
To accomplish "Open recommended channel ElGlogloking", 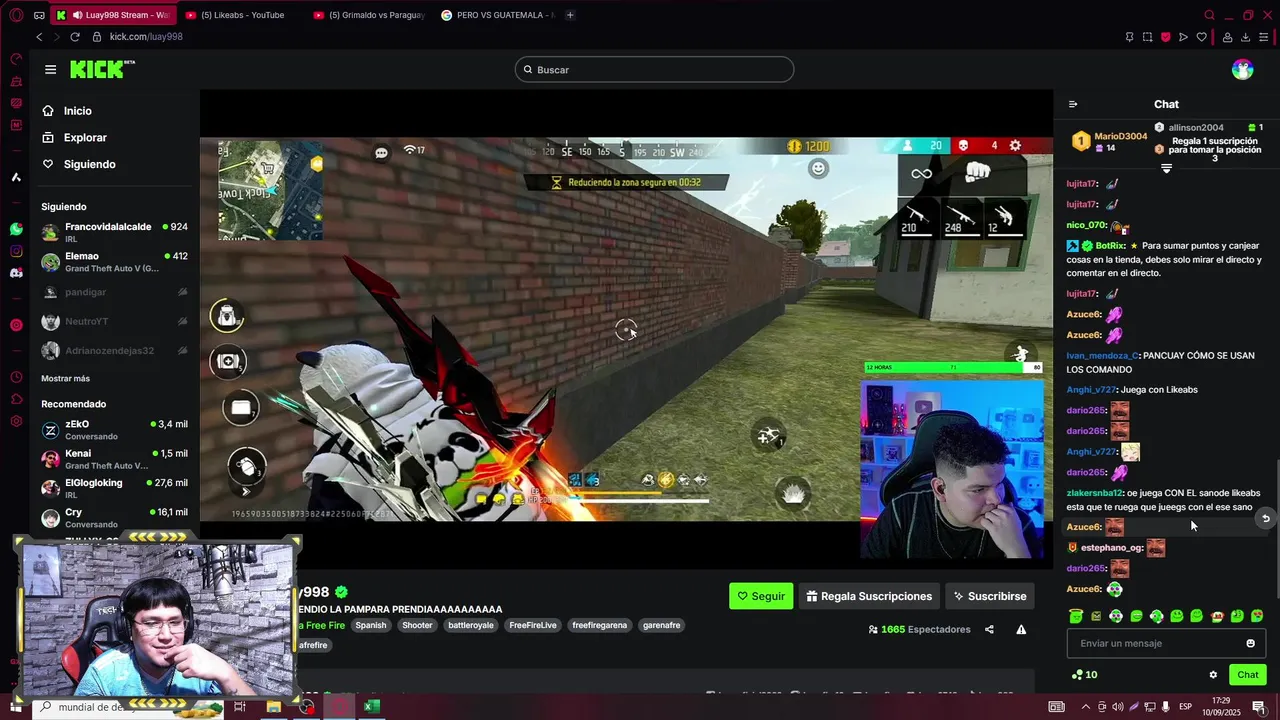I will (114, 488).
